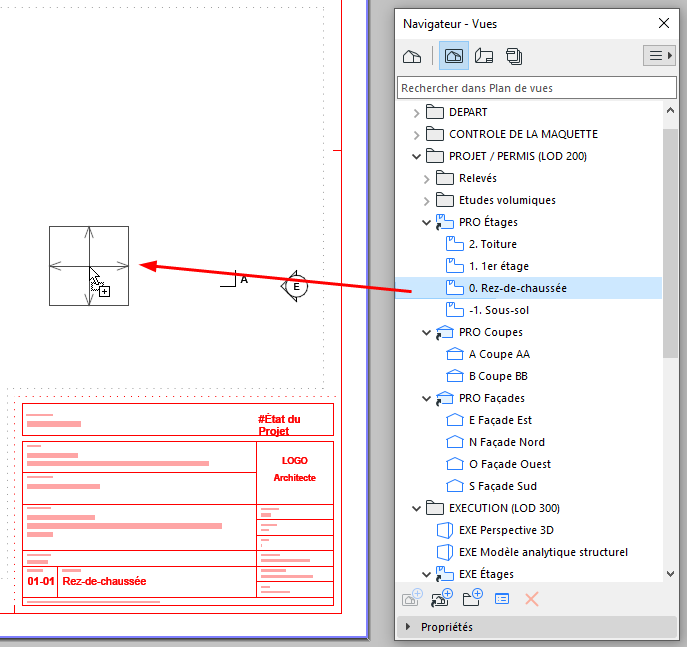
Task: Close the Navigateur - Vues palette
Action: [x=664, y=23]
